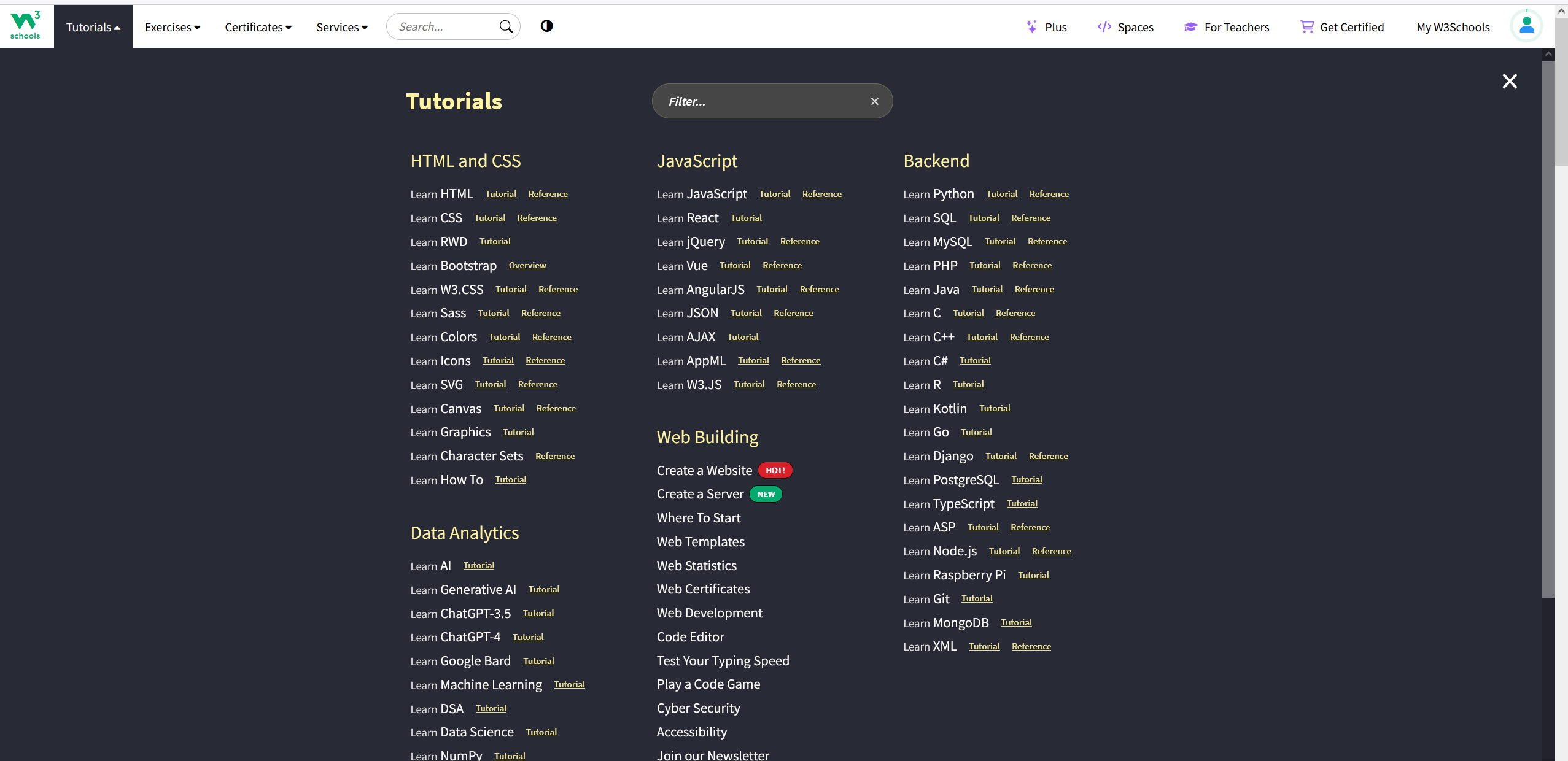Click the NEW badge beside Create a Server
This screenshot has height=761, width=1568.
766,494
